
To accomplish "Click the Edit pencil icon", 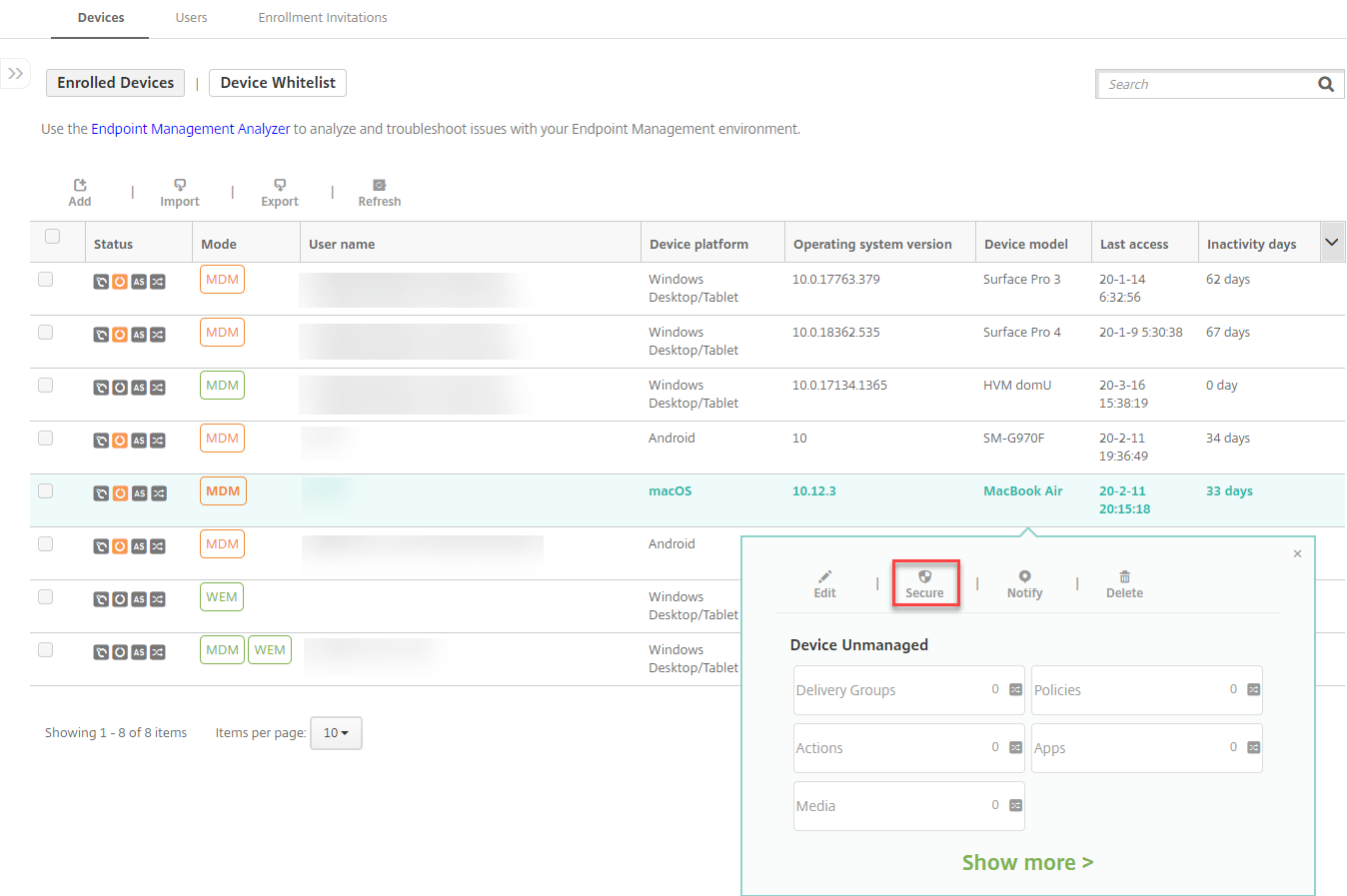I will [824, 577].
